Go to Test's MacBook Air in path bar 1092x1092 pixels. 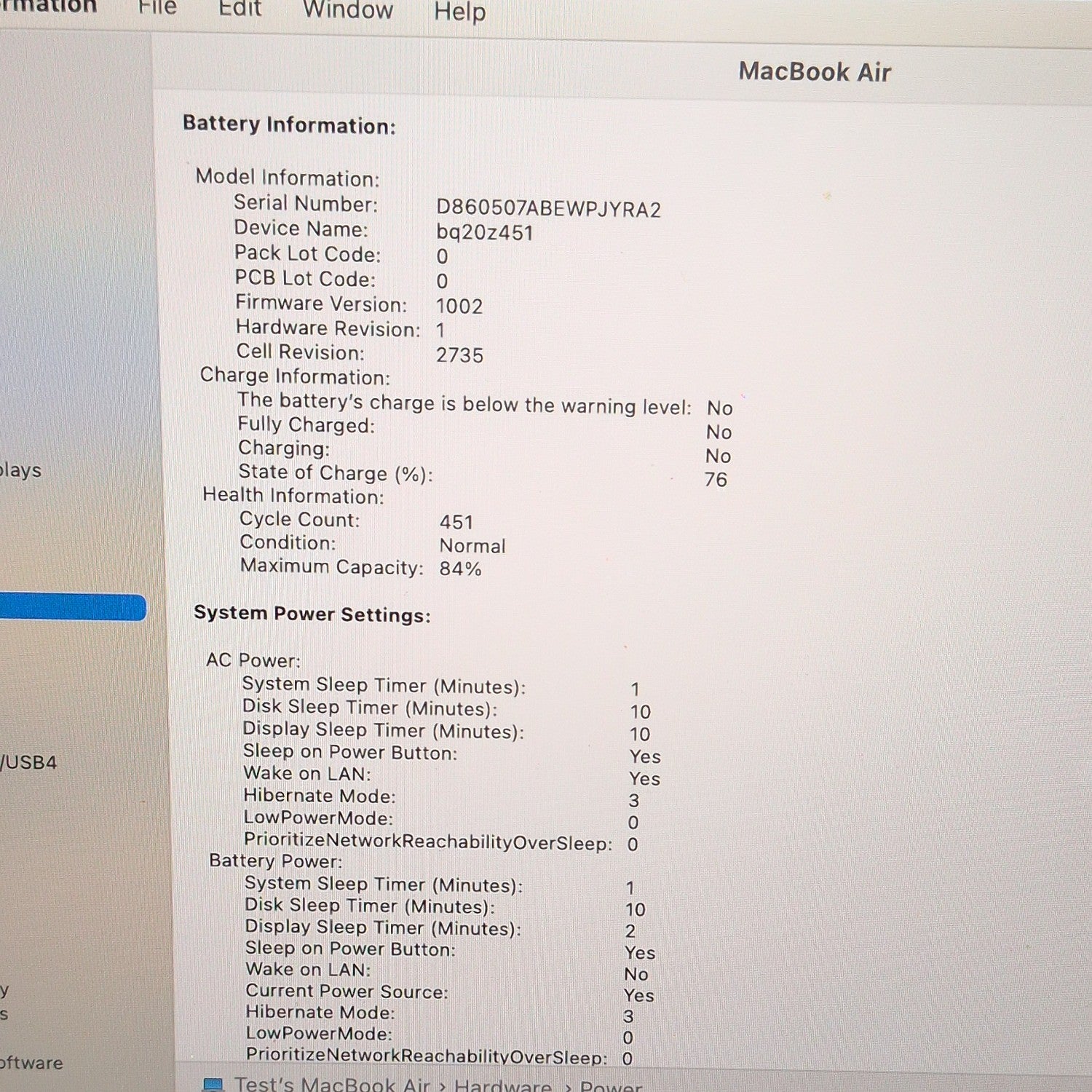(332, 1085)
